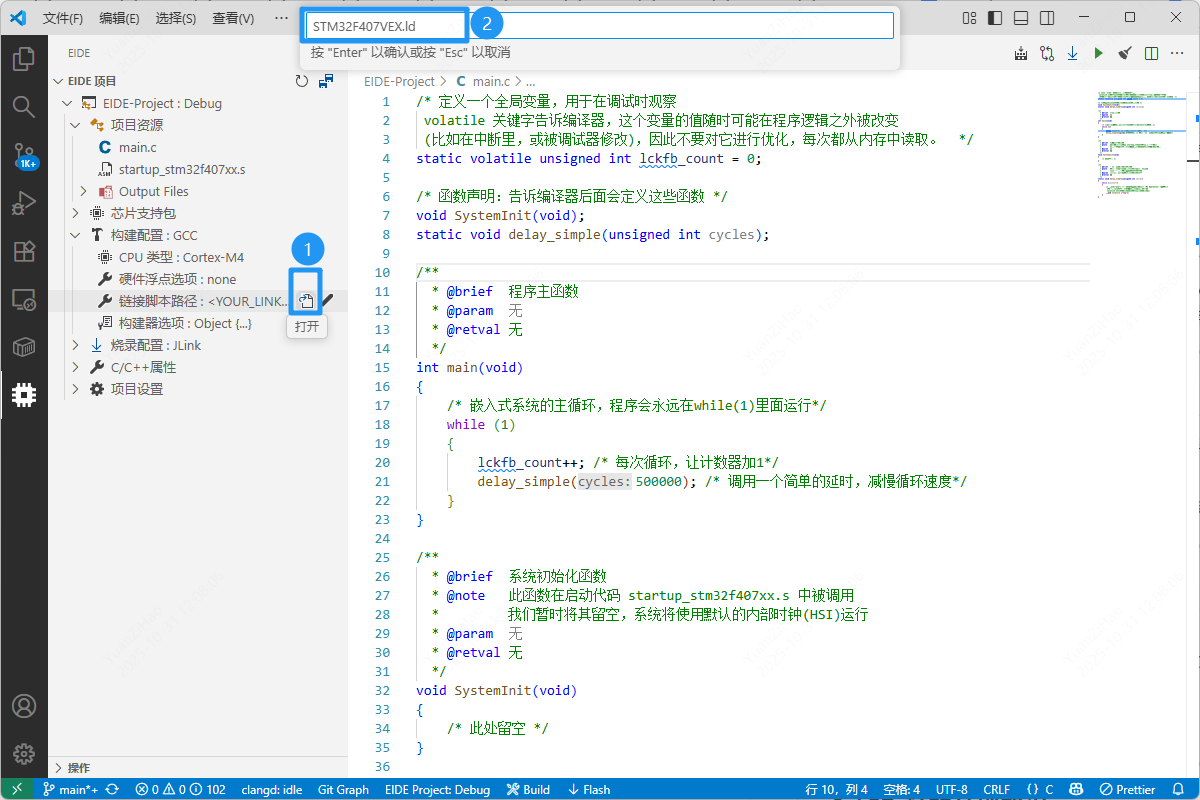Expand the Output Files folder
Image resolution: width=1200 pixels, height=800 pixels.
tap(84, 191)
